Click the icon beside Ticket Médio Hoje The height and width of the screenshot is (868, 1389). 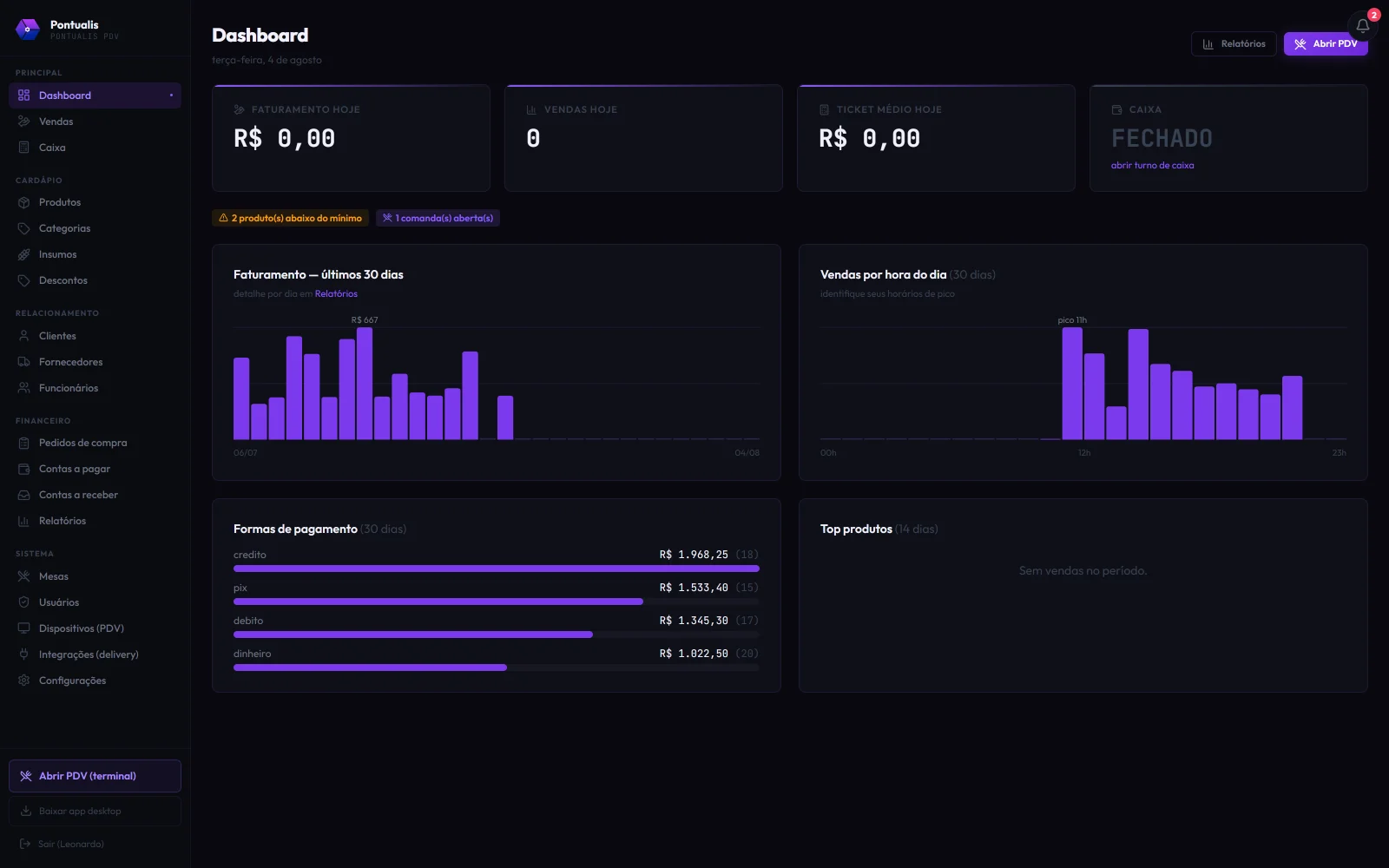(824, 110)
